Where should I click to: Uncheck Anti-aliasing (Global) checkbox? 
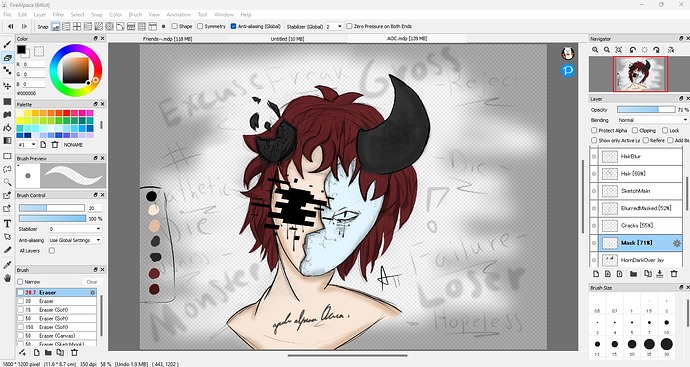(x=233, y=26)
